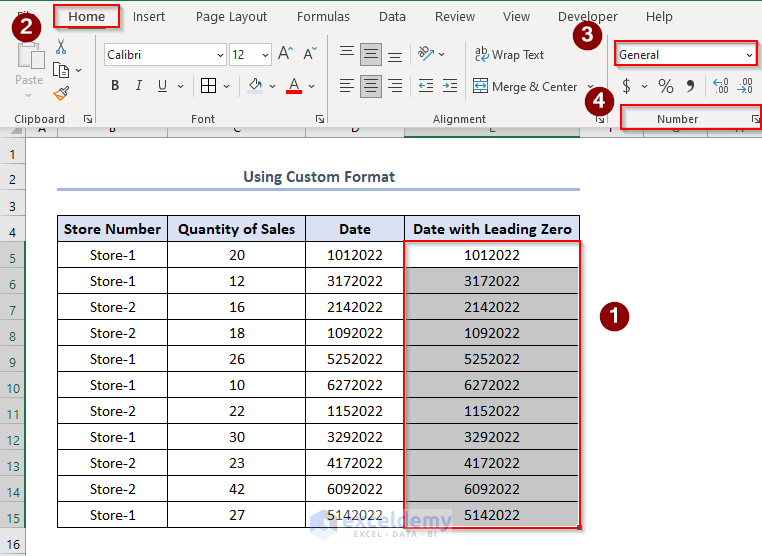This screenshot has height=556, width=762.
Task: Click the Increase Font Size icon
Action: click(286, 54)
